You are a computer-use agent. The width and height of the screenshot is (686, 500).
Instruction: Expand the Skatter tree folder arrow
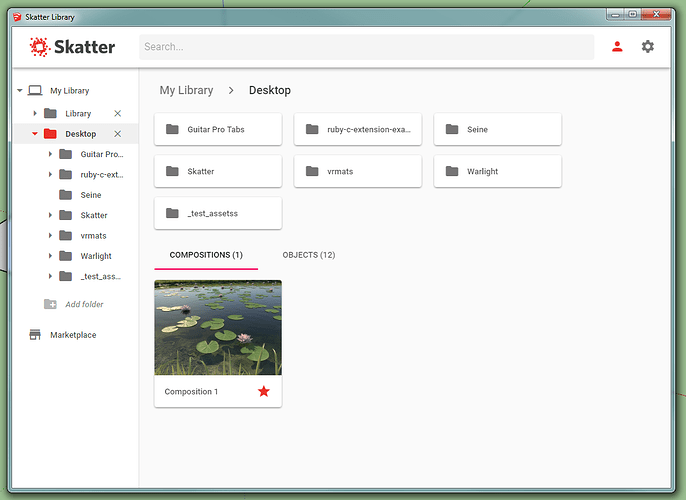click(50, 215)
